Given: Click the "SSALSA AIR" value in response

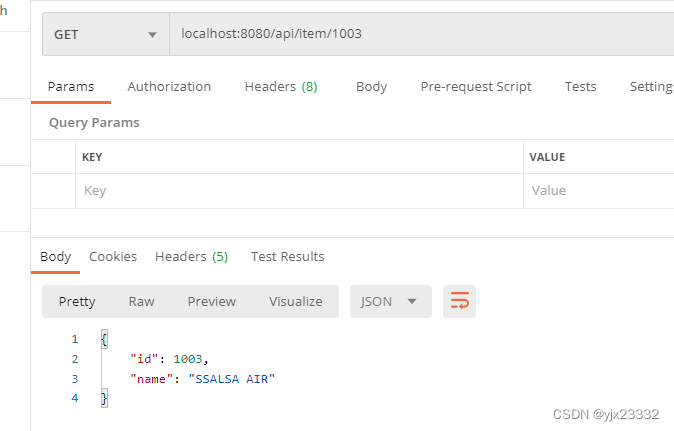Looking at the screenshot, I should tap(232, 379).
